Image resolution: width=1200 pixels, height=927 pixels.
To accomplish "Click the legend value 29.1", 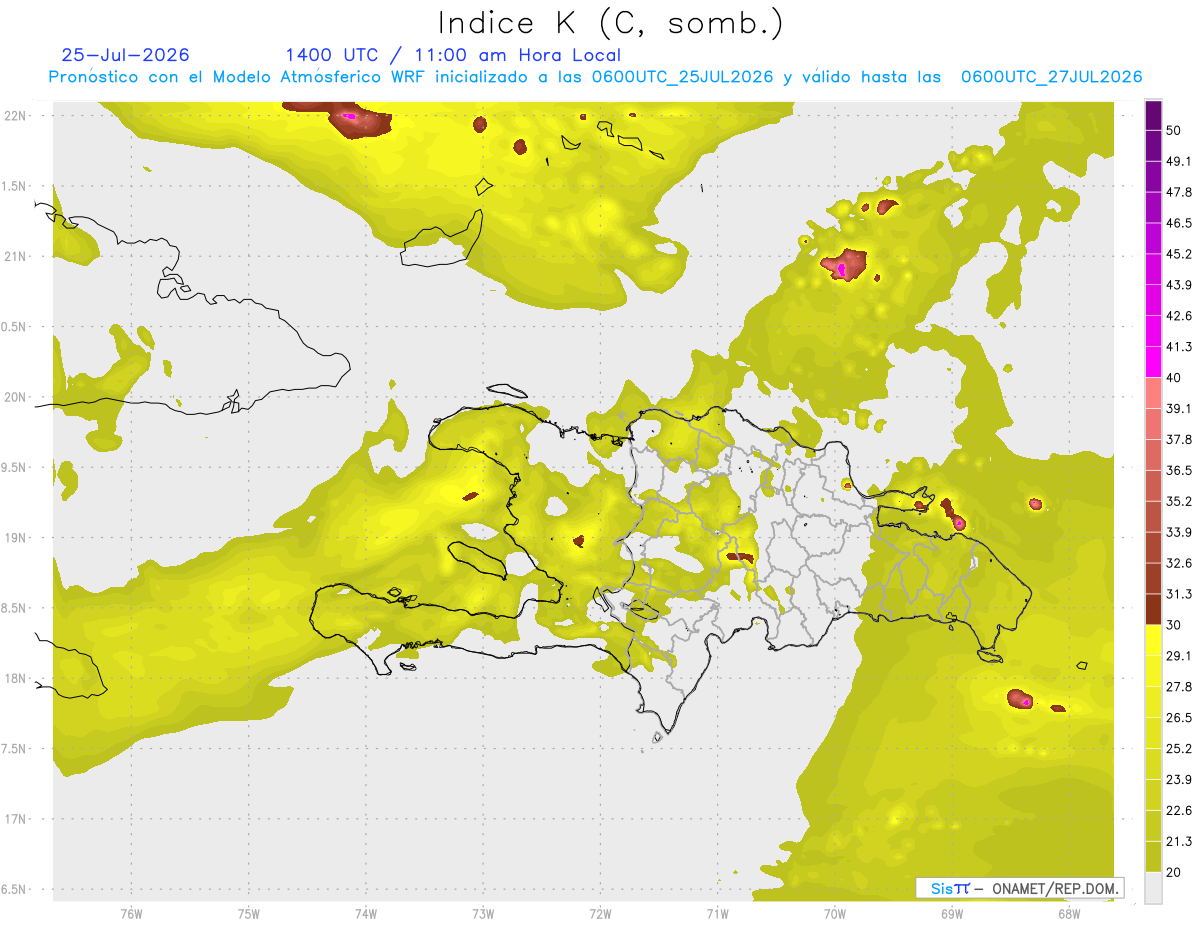I will 1179,656.
